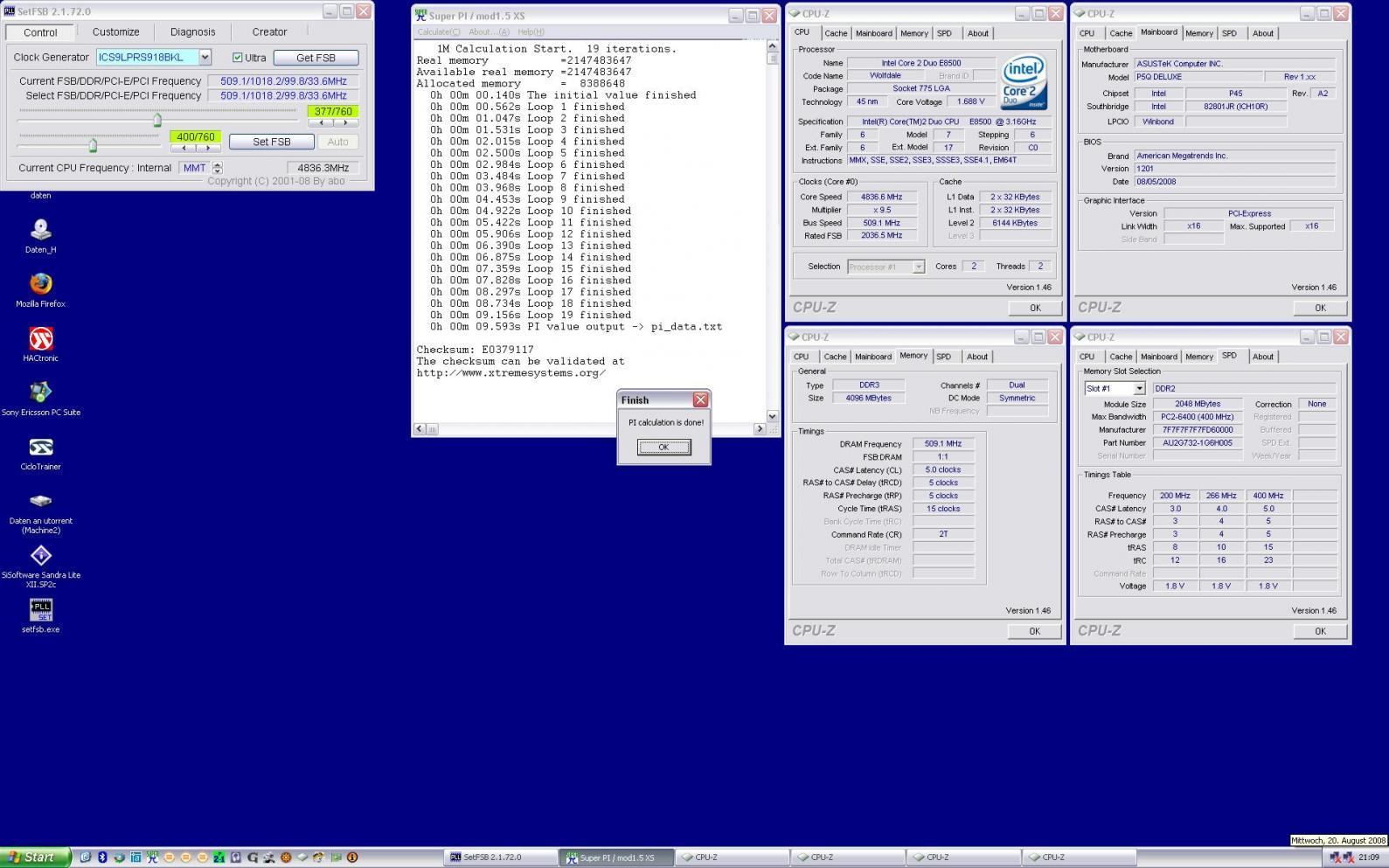Screen dimensions: 1389x868
Task: Click the Part Number AU2G732-1G6H005 value
Action: coord(1198,443)
